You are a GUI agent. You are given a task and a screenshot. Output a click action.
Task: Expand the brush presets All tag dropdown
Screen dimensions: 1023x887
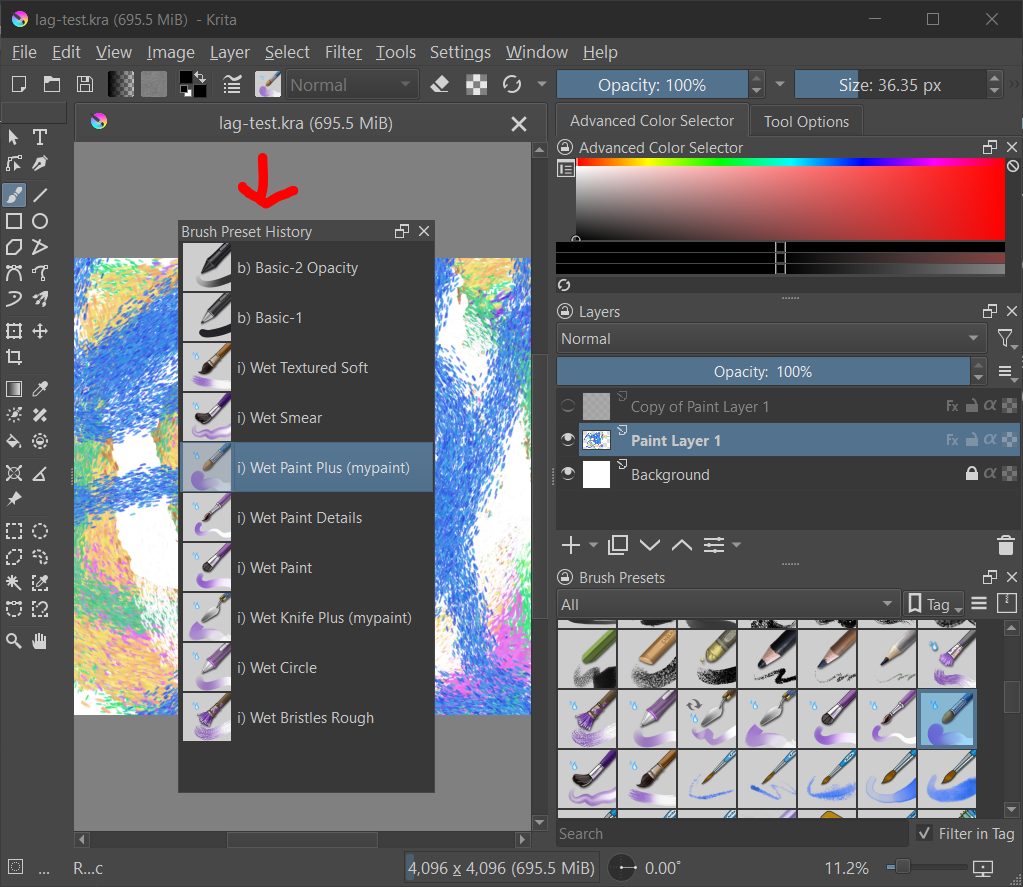point(727,604)
